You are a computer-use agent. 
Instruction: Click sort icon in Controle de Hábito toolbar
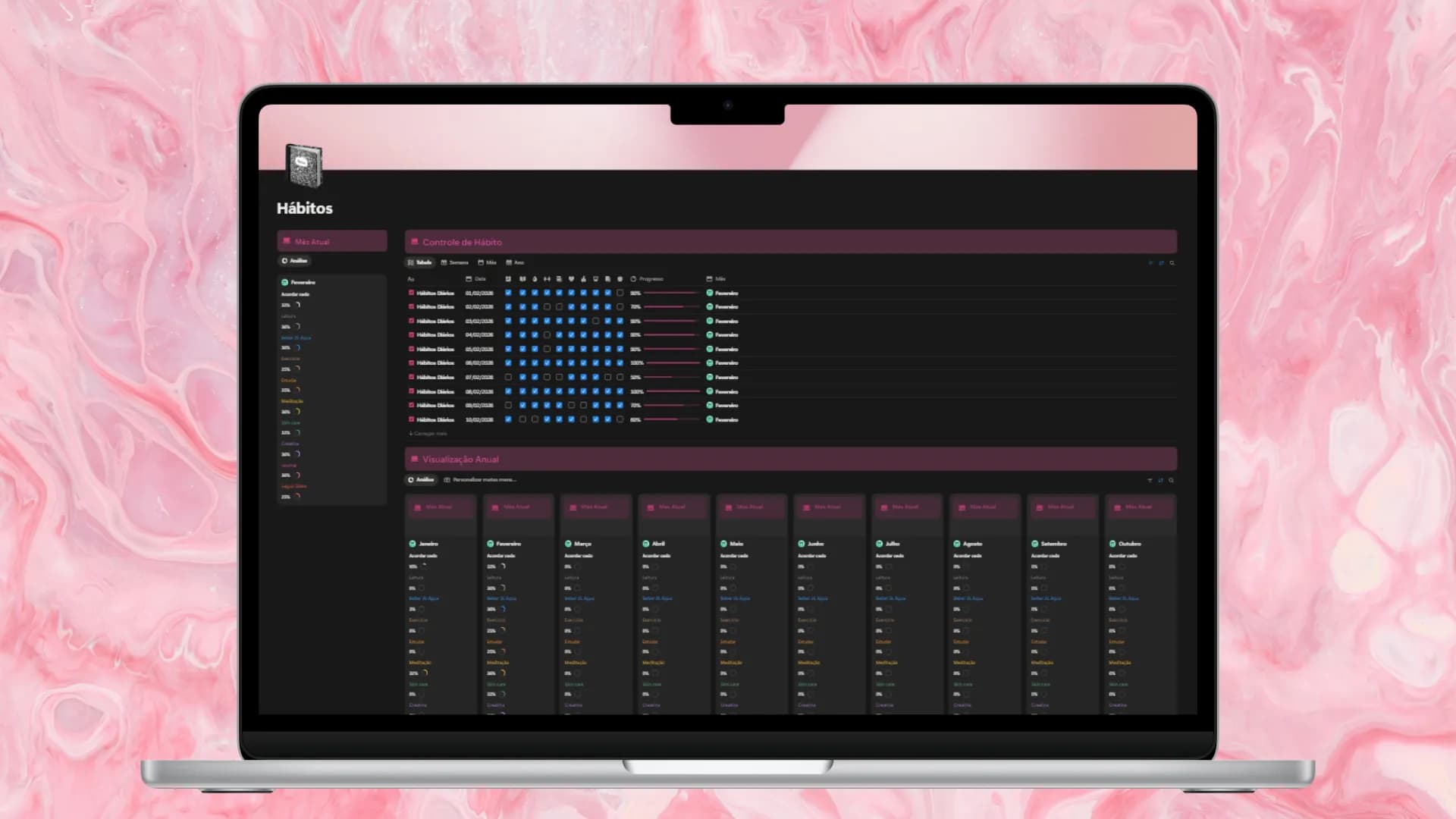pos(1161,263)
